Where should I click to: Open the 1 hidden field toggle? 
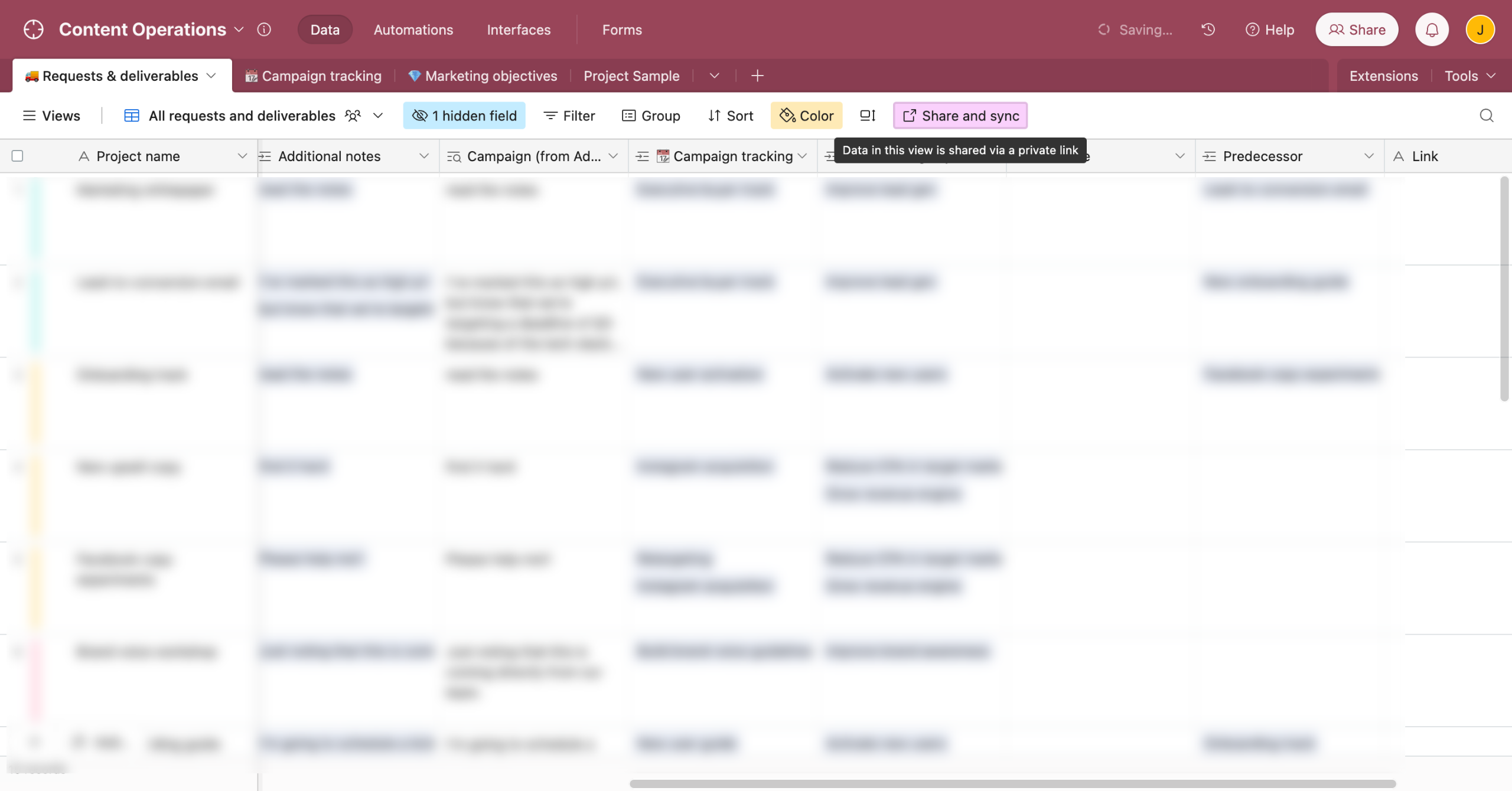(x=464, y=116)
